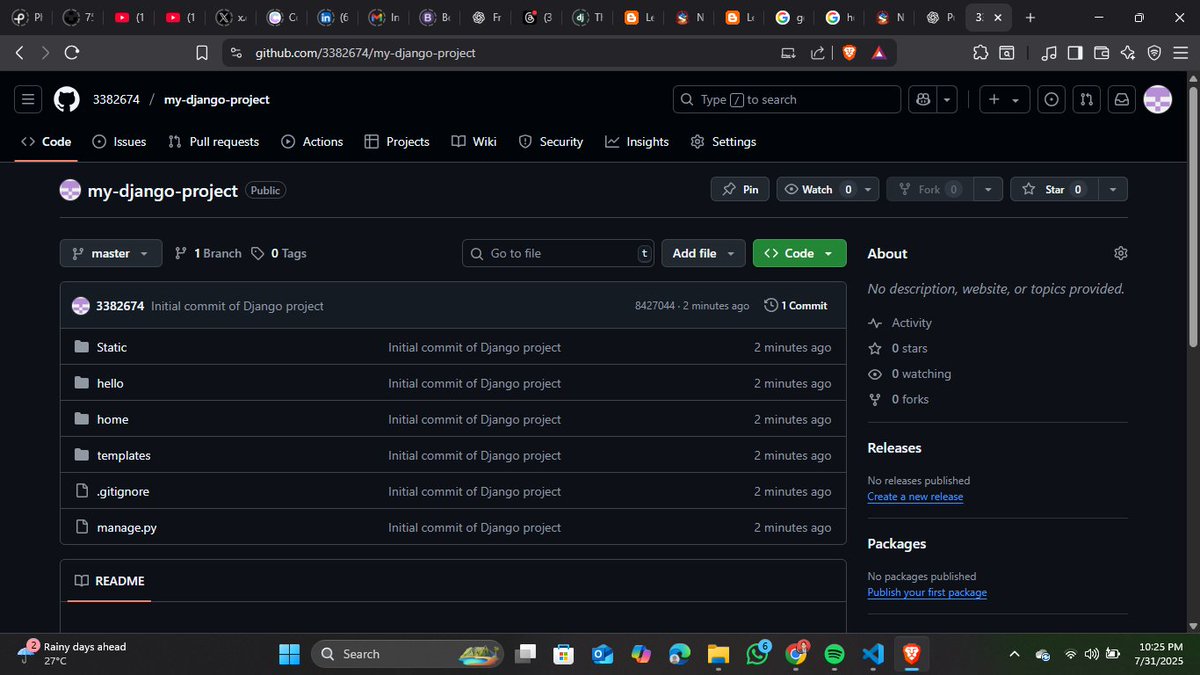Expand the Watch notifications dropdown arrow

(867, 189)
